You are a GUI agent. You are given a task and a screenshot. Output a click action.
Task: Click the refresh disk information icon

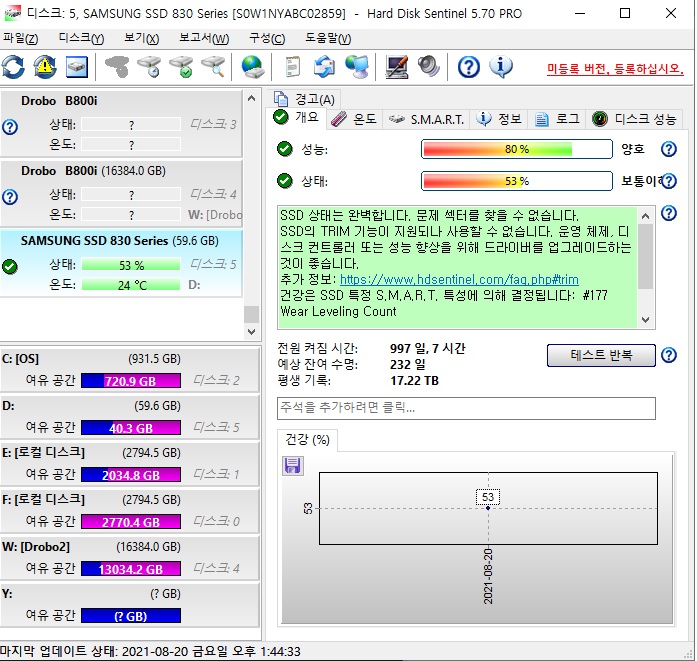pyautogui.click(x=13, y=67)
